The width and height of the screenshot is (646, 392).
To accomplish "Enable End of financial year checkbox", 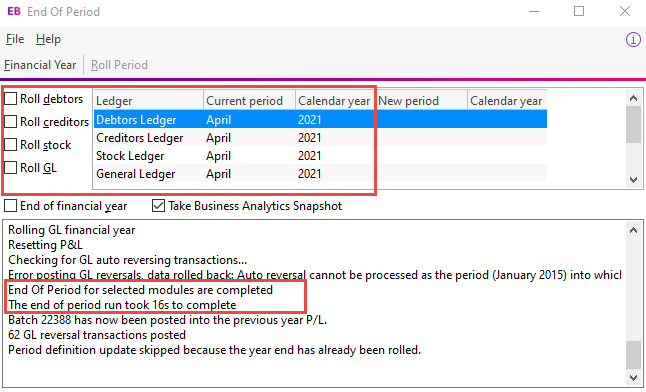I will pos(11,205).
